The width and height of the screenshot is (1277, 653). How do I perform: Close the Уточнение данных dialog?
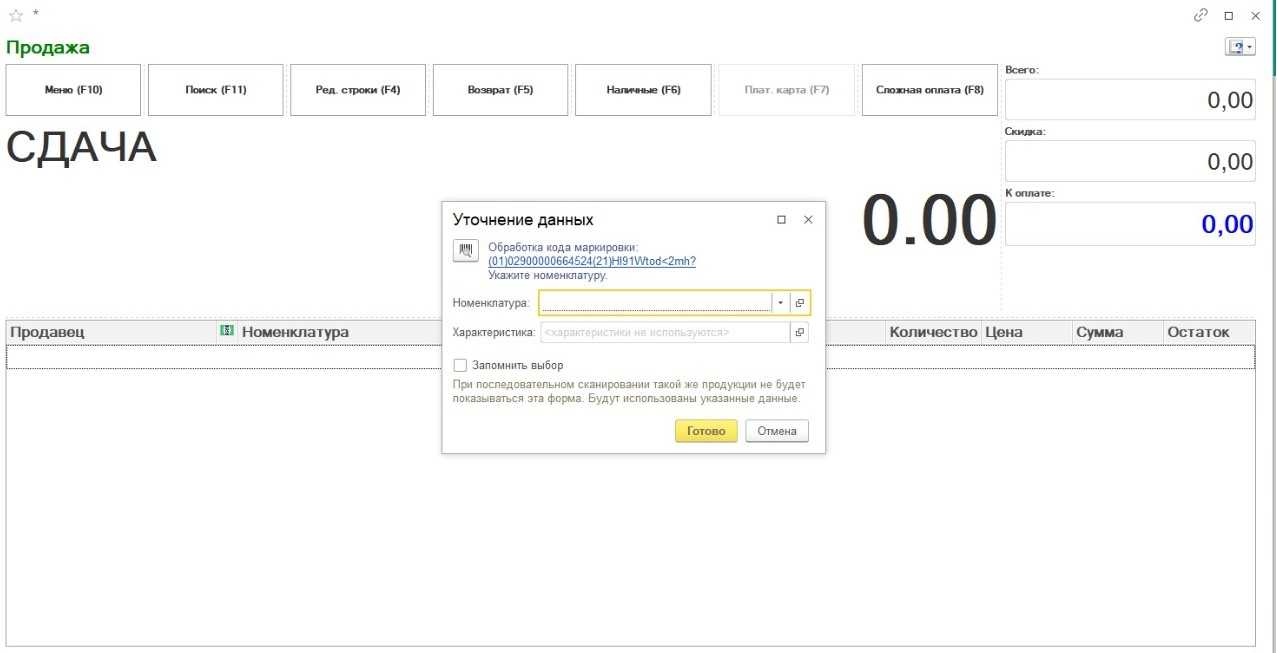pyautogui.click(x=808, y=220)
